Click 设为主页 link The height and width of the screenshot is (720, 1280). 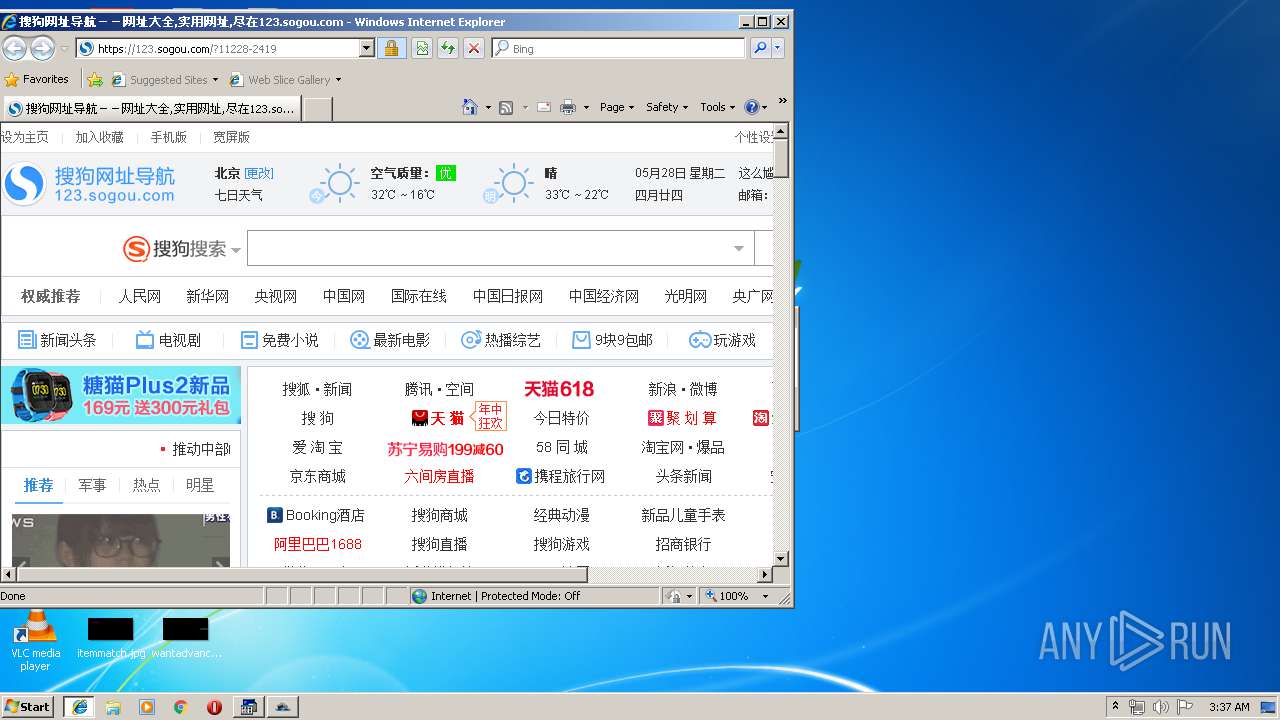tap(24, 137)
